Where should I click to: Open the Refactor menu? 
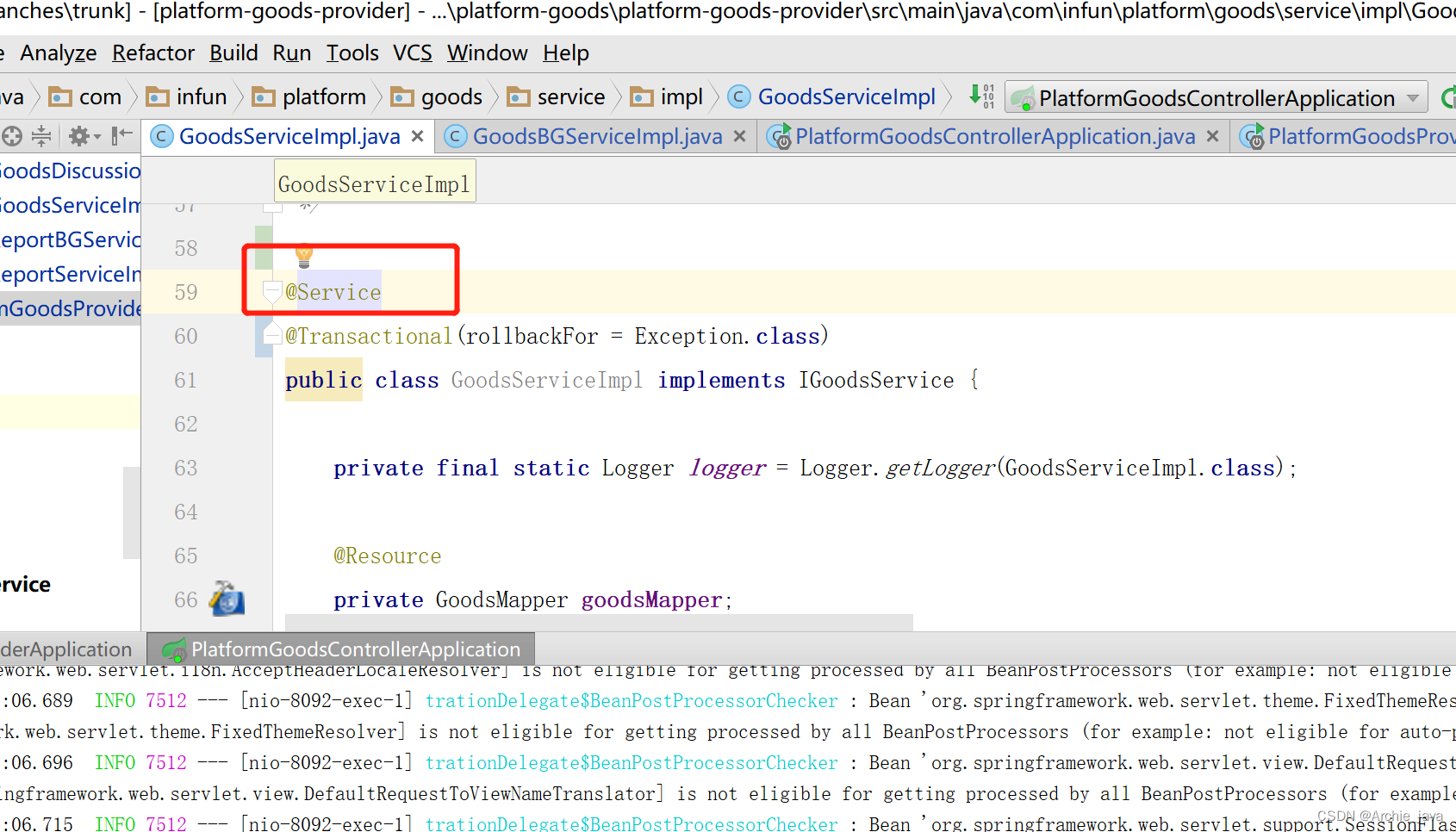tap(153, 53)
